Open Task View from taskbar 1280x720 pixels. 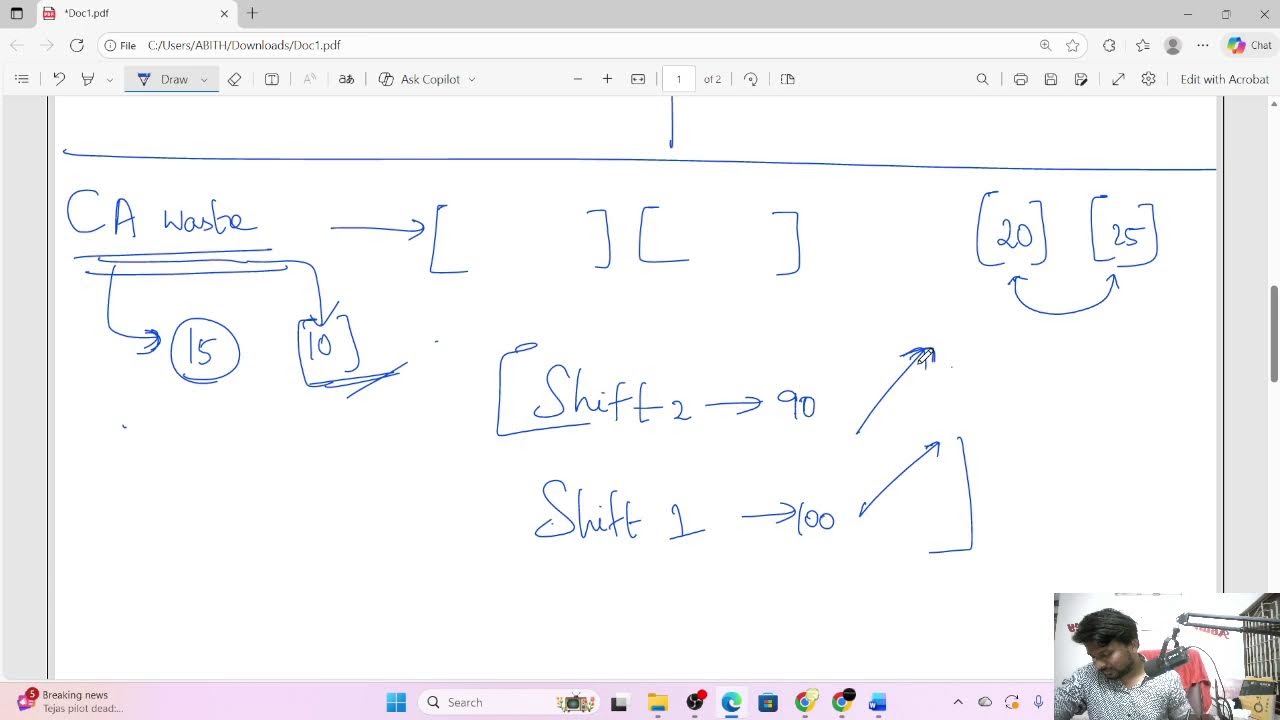pyautogui.click(x=619, y=702)
